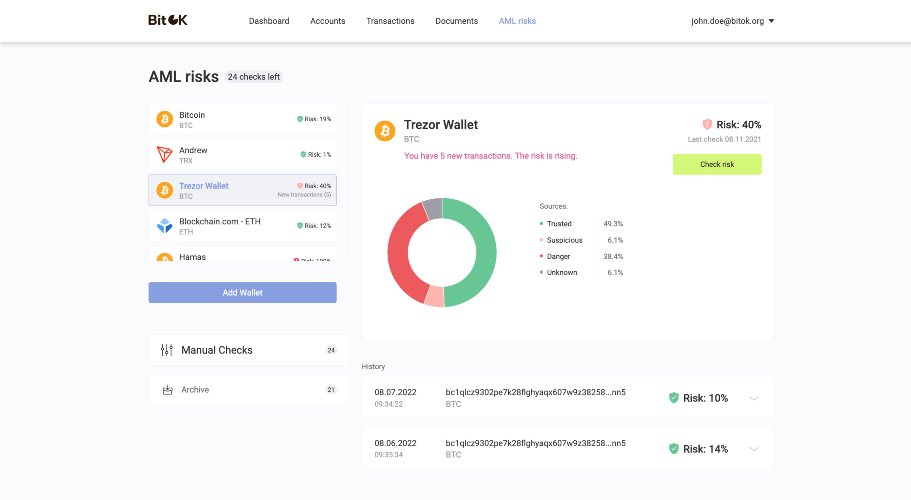Open the Transactions menu item
The image size is (911, 500).
[x=390, y=21]
